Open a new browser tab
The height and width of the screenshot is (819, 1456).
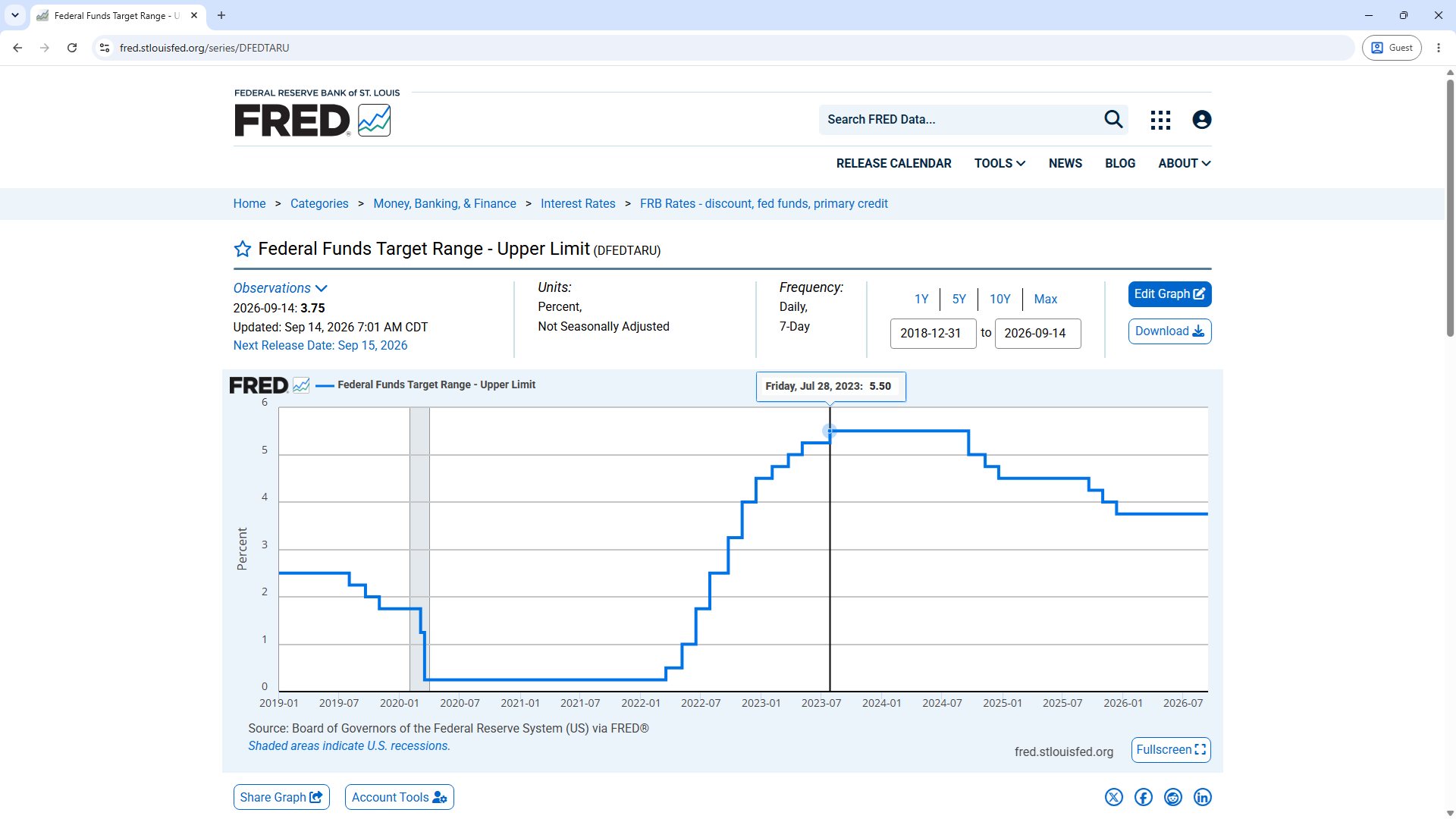pos(221,15)
